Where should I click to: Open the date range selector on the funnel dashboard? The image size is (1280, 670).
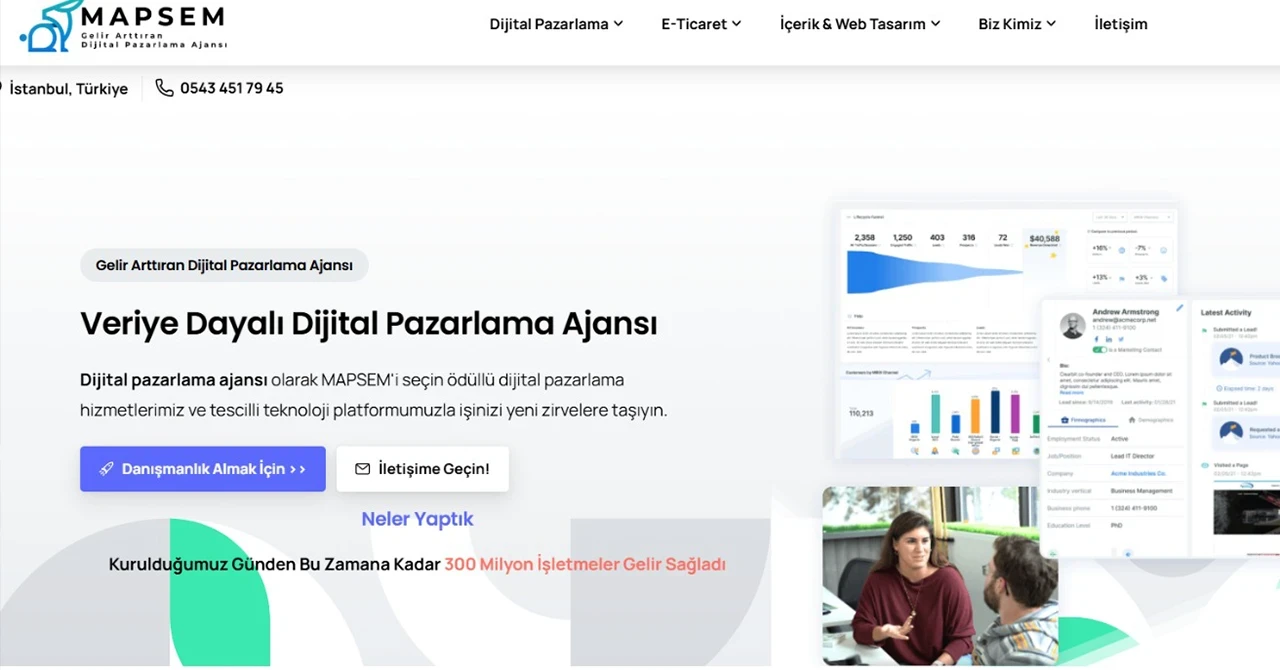1109,216
